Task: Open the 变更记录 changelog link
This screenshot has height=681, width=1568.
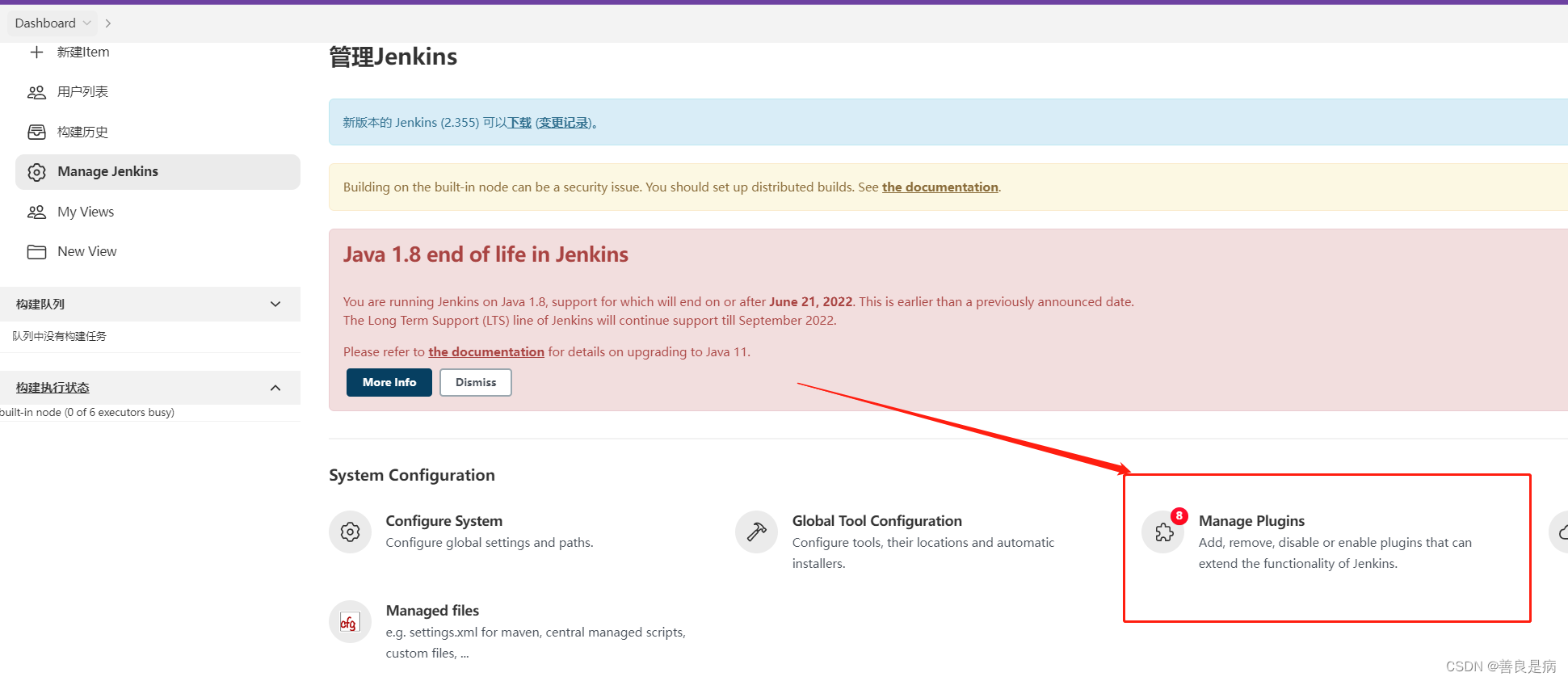Action: click(564, 123)
